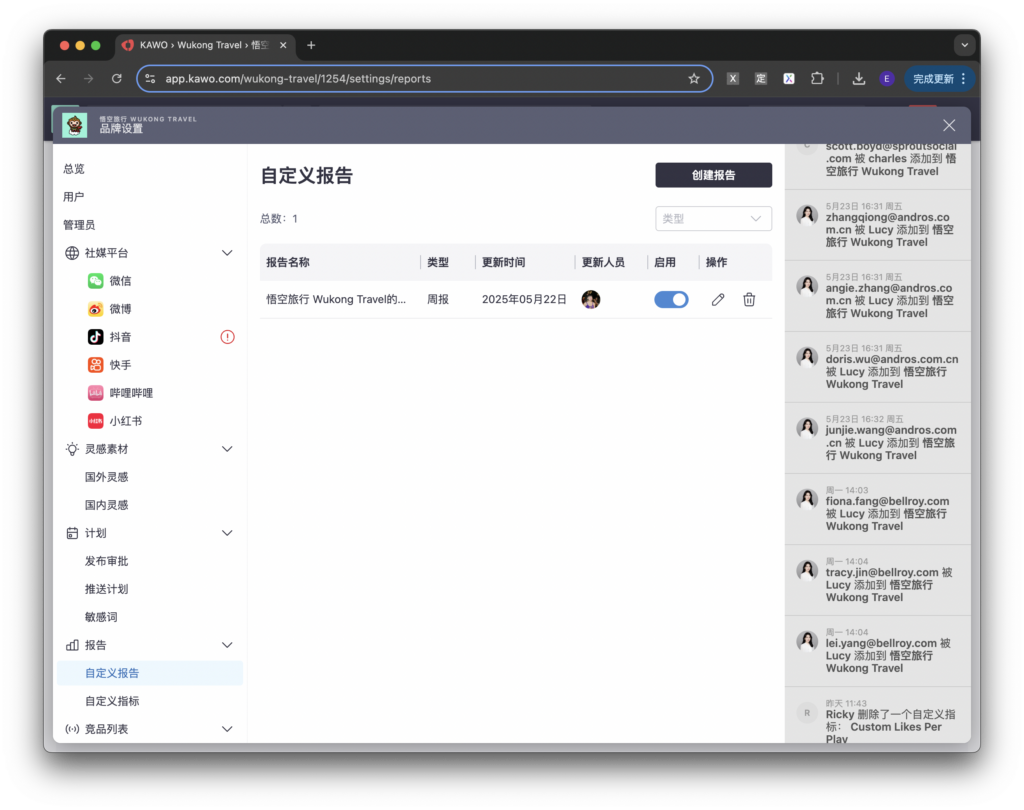Click the WeChat icon in sidebar

tap(95, 281)
